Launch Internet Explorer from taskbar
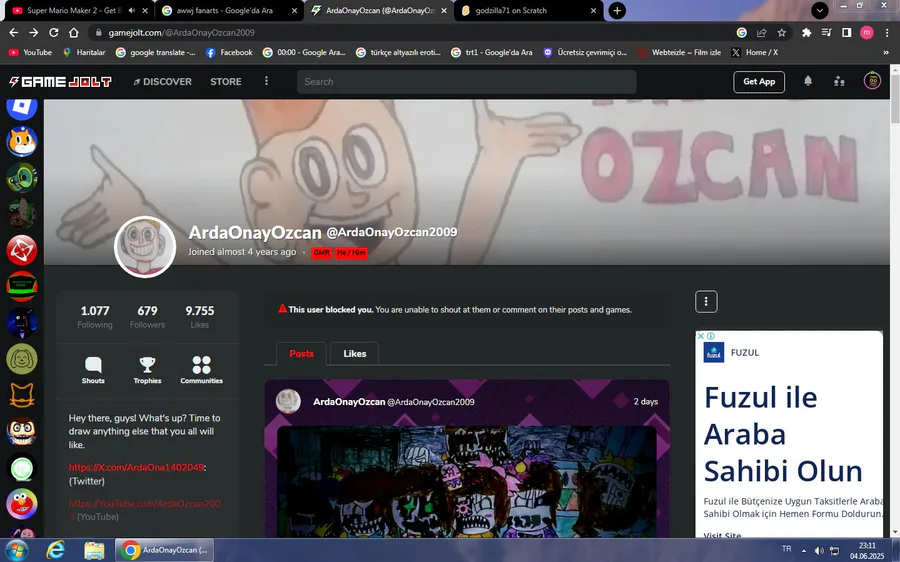The width and height of the screenshot is (900, 562). [x=55, y=551]
